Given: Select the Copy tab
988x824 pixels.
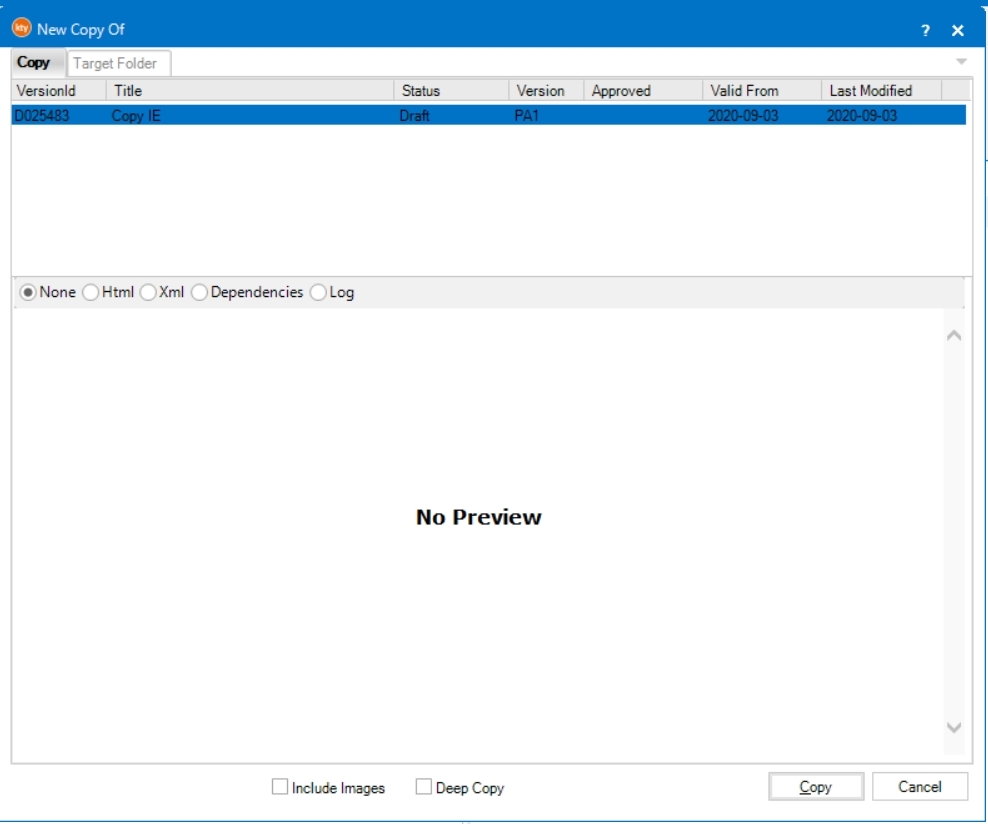Looking at the screenshot, I should click(x=33, y=62).
